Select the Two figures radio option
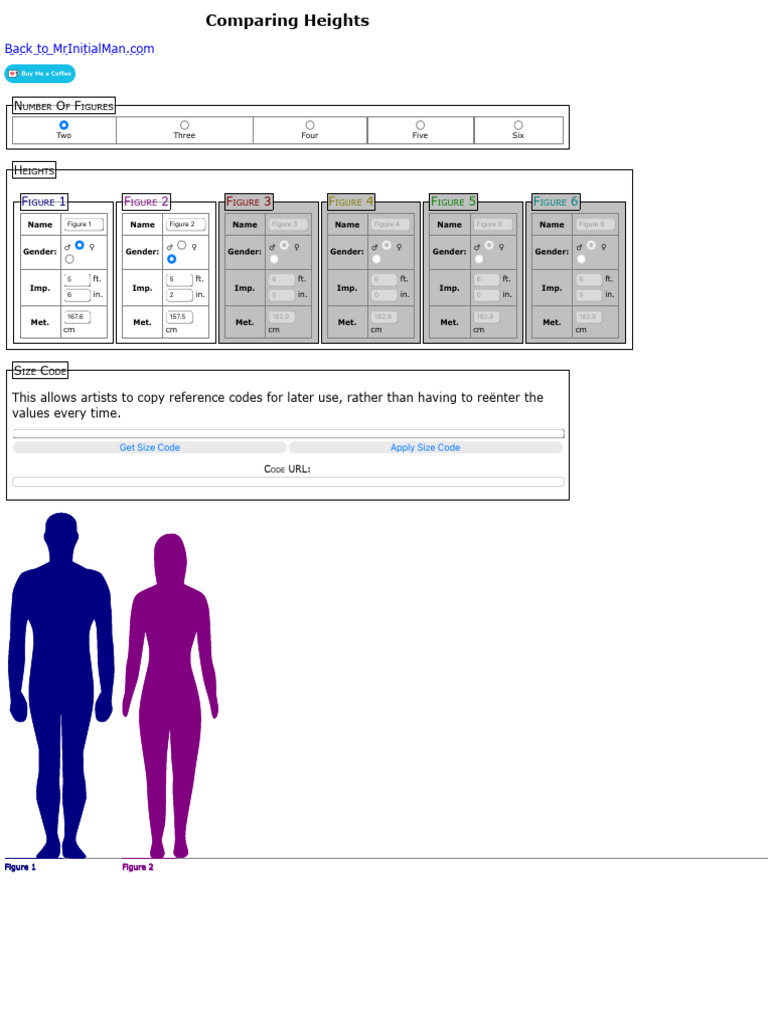Viewport: 768px width, 1024px height. pos(63,125)
